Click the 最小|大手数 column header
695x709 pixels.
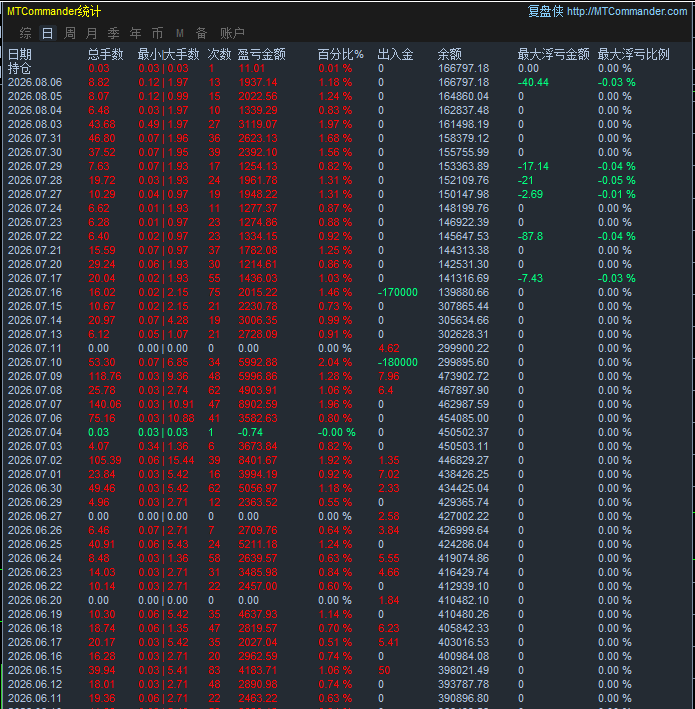tap(168, 55)
